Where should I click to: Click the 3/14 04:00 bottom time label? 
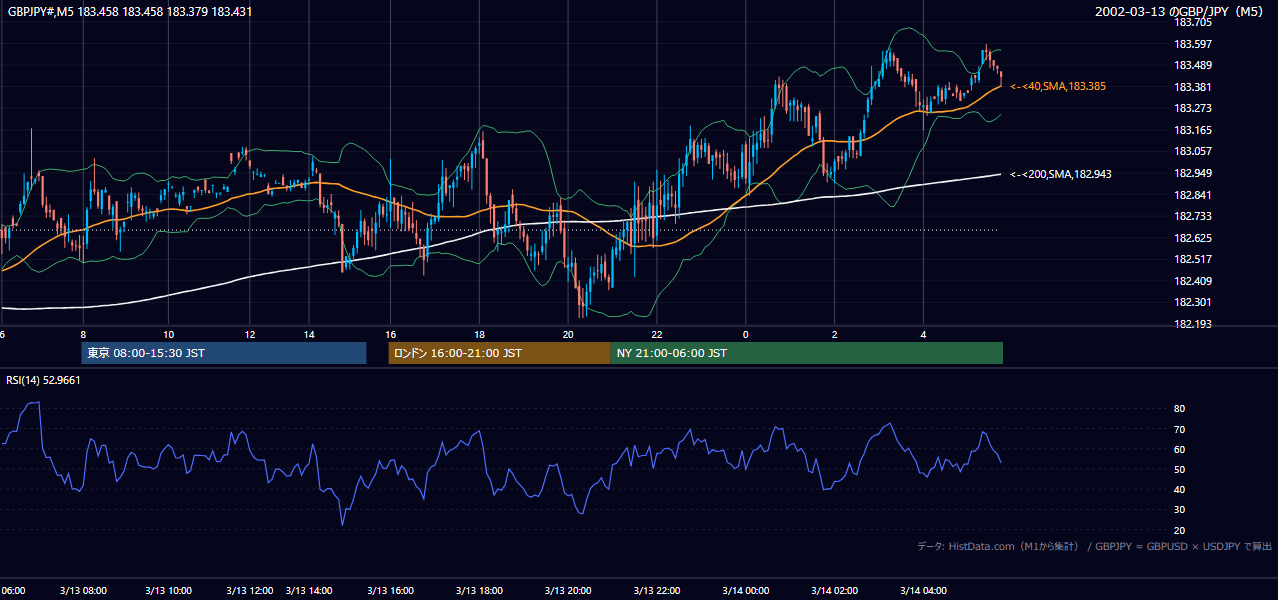(924, 591)
